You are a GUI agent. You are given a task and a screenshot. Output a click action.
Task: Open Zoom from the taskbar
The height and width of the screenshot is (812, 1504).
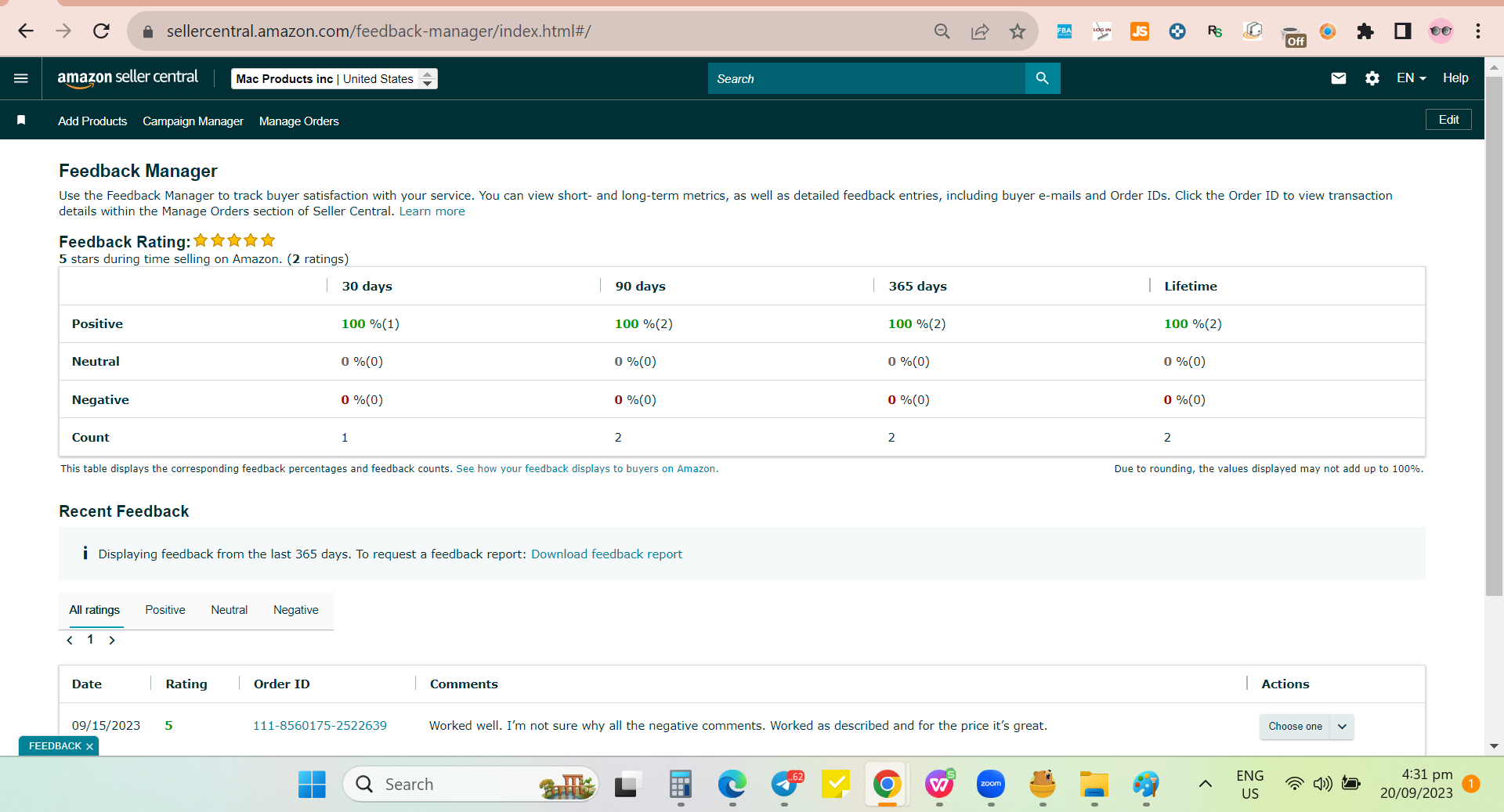(x=991, y=784)
